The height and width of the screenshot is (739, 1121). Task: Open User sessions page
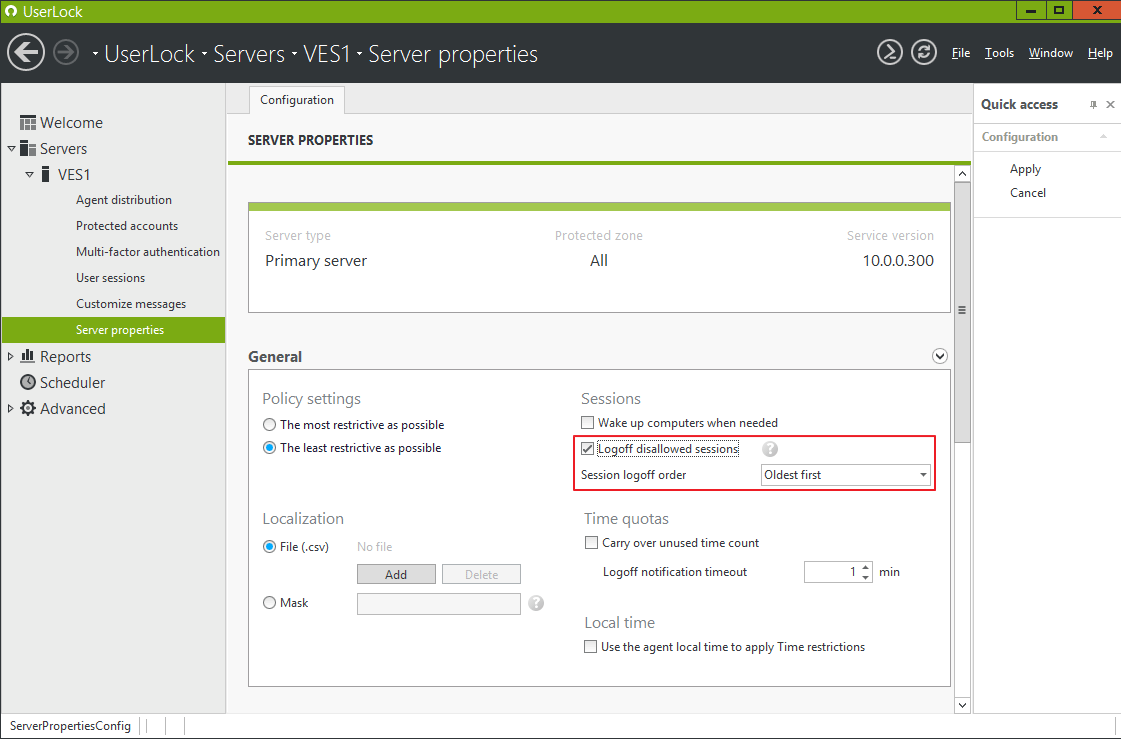pyautogui.click(x=110, y=278)
